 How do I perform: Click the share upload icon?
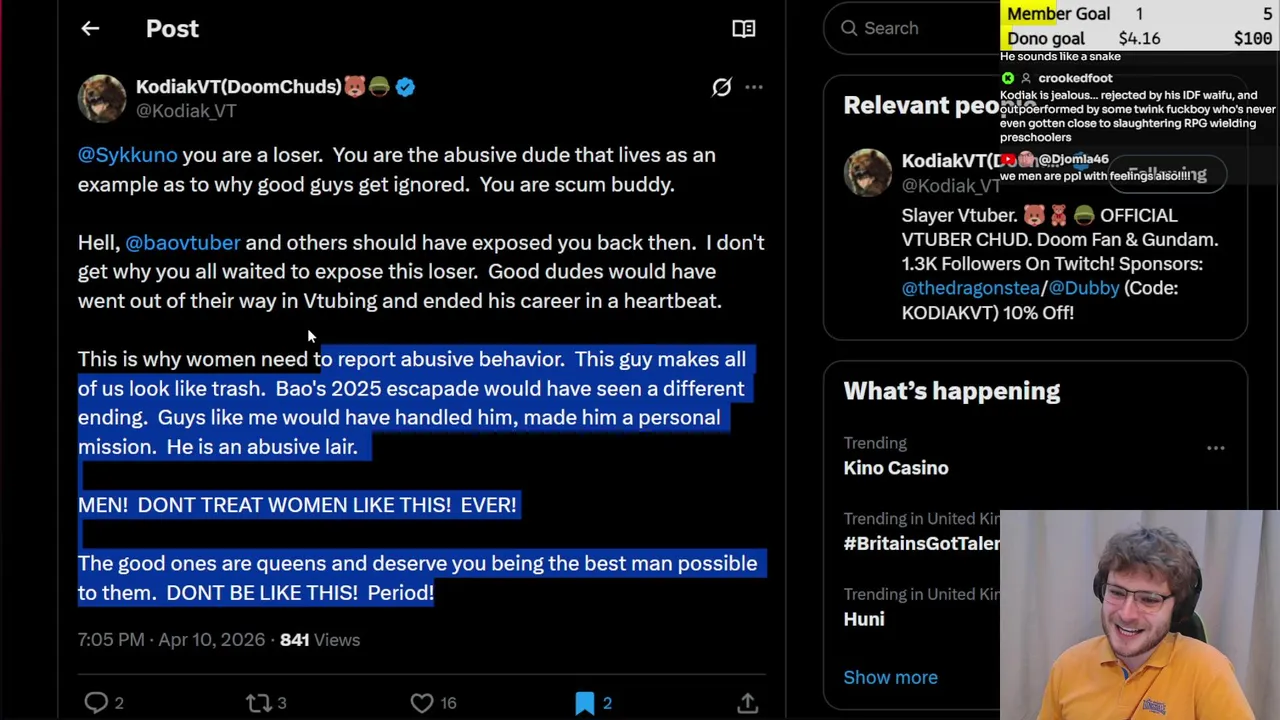pos(747,703)
